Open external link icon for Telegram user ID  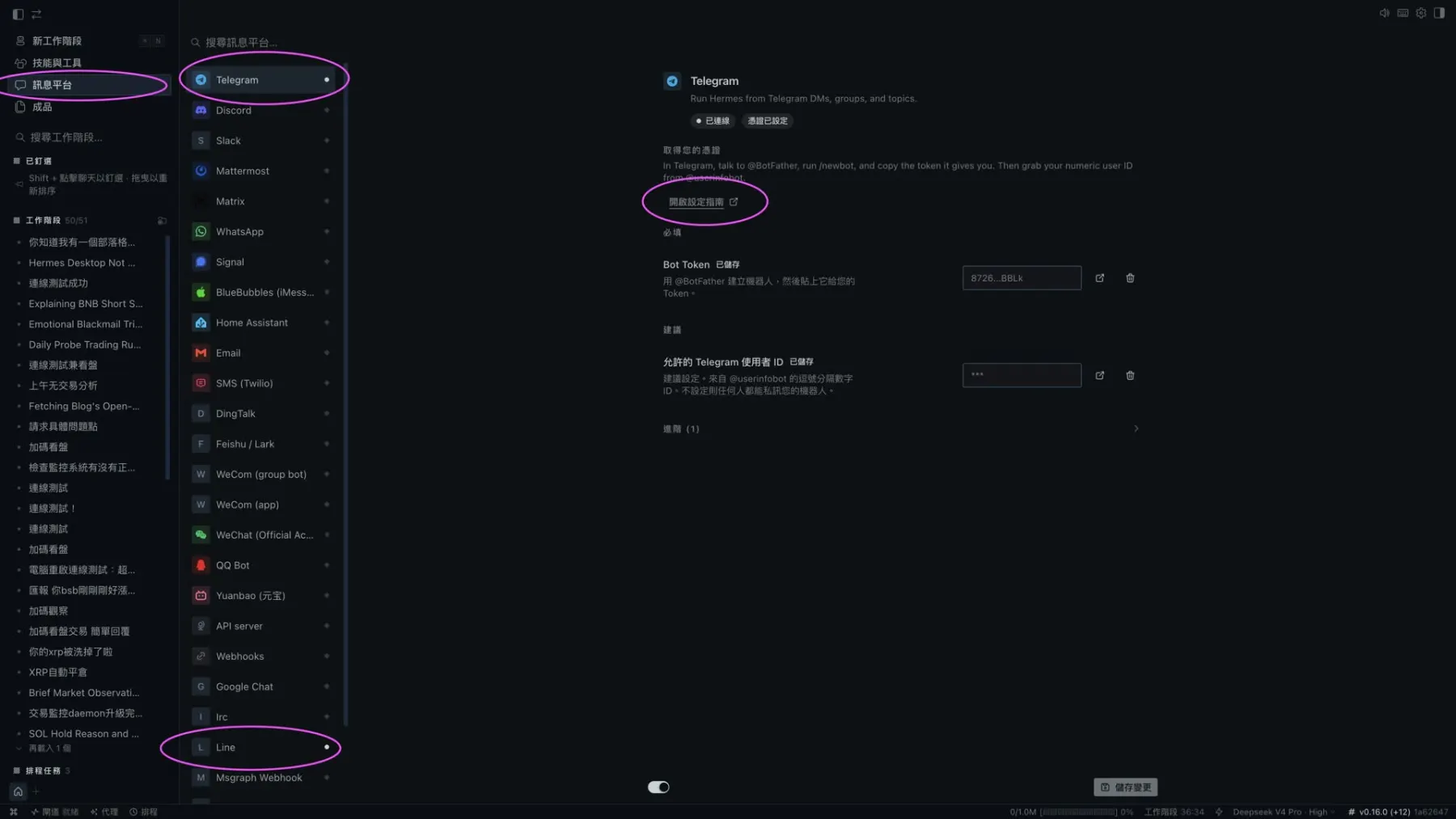click(1099, 375)
